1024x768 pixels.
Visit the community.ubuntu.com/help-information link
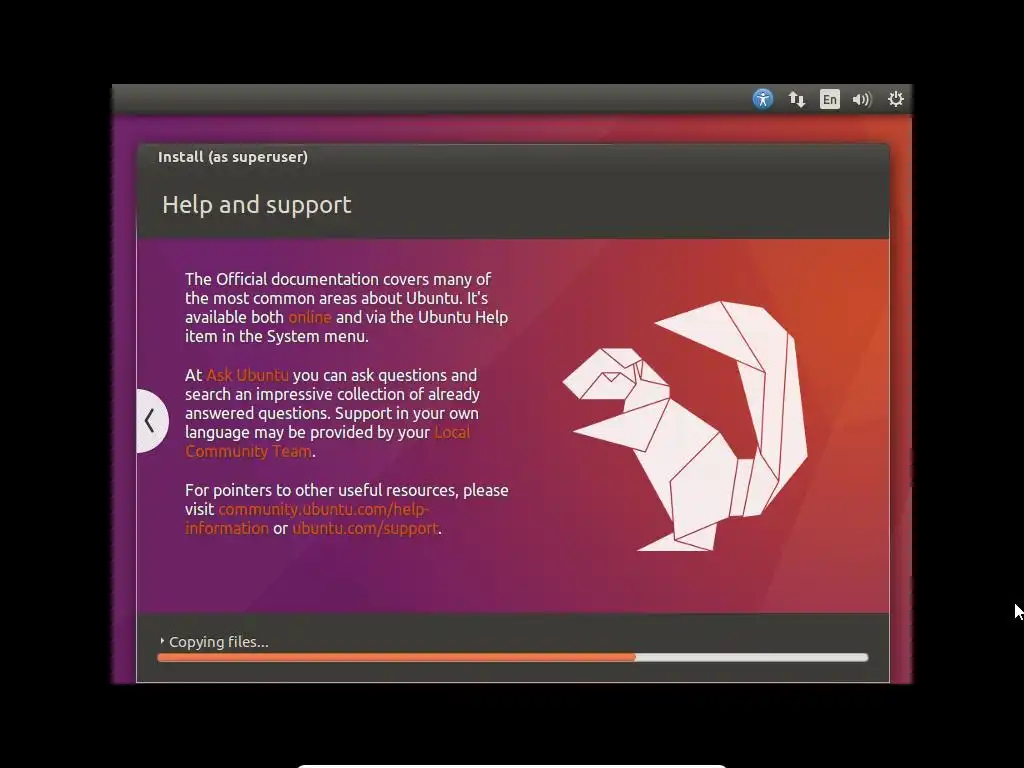coord(307,519)
